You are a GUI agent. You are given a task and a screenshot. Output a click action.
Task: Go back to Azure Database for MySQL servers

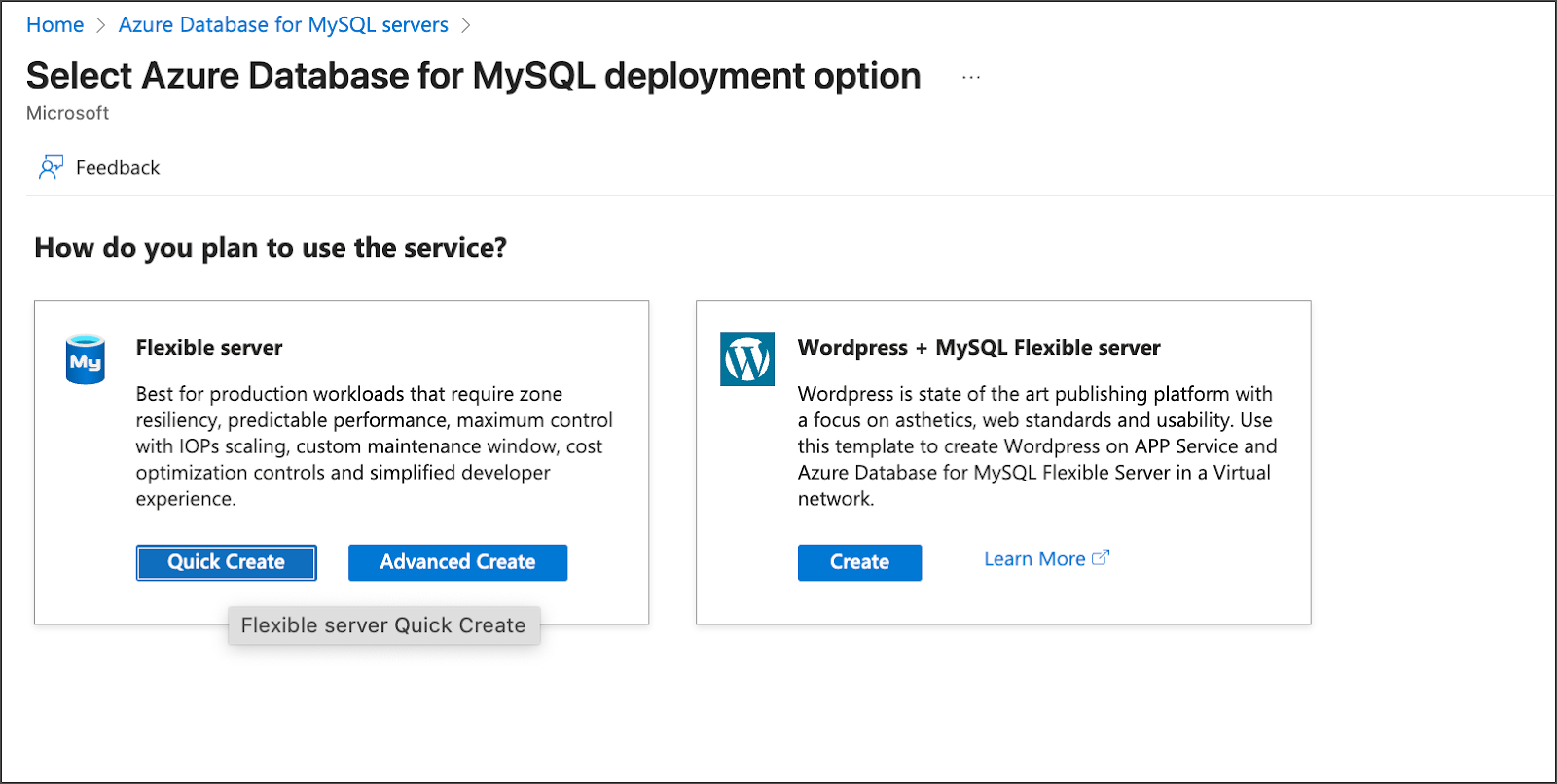[283, 25]
